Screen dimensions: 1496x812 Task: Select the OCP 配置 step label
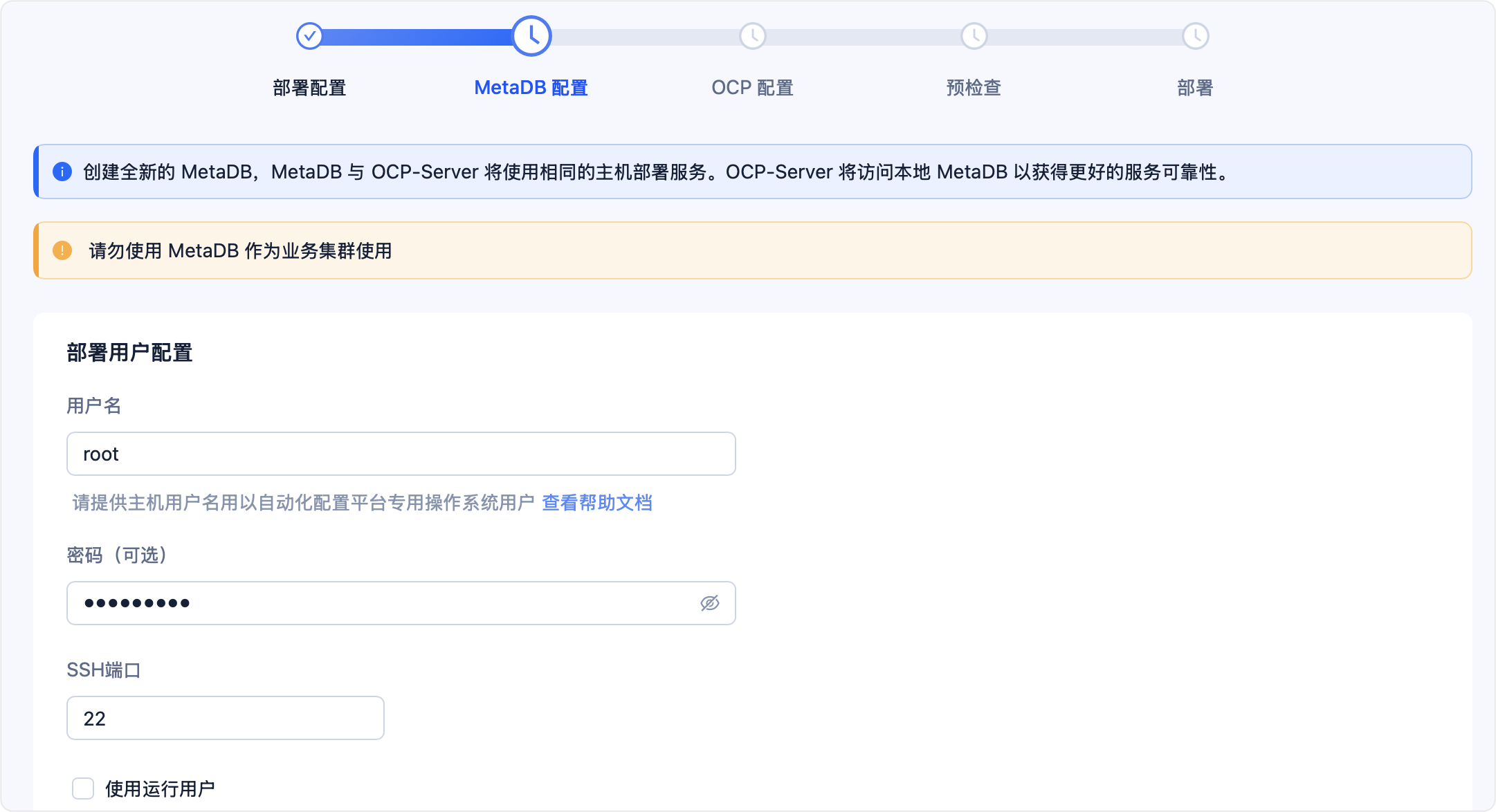click(752, 88)
